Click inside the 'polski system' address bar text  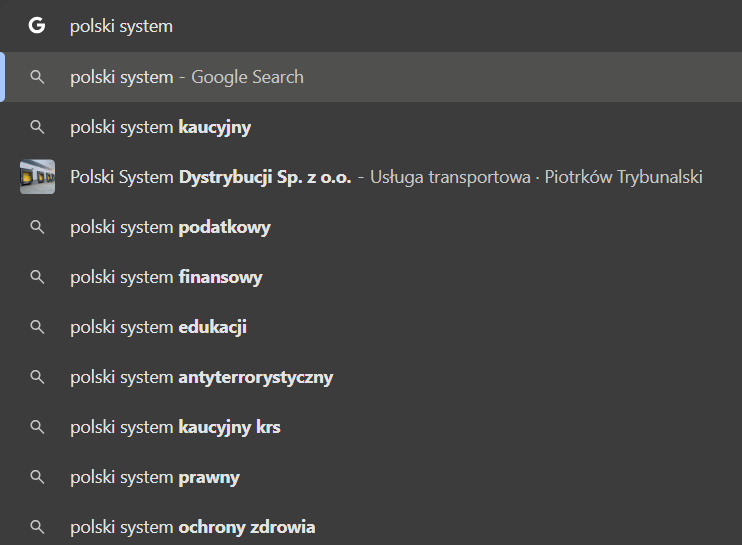[x=121, y=26]
